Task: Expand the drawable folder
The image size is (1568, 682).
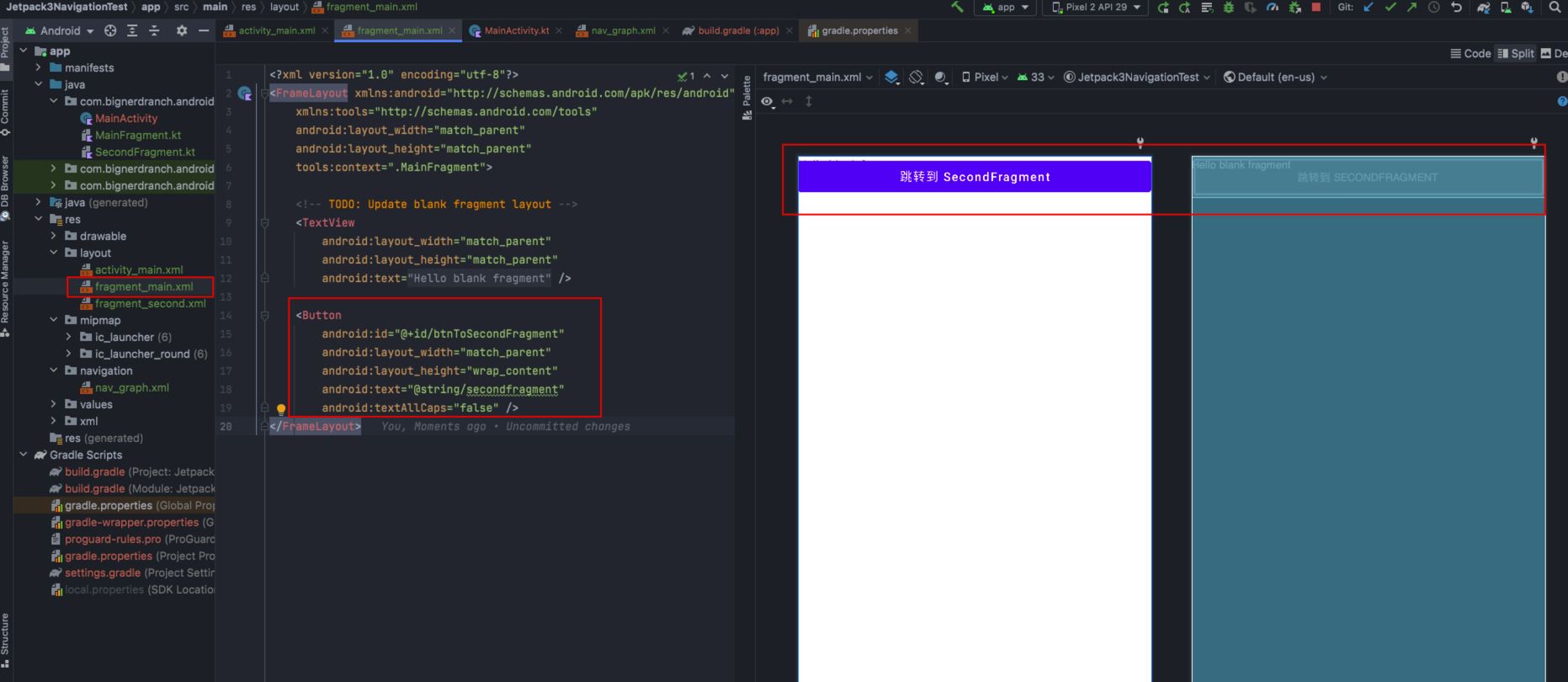Action: pos(54,236)
